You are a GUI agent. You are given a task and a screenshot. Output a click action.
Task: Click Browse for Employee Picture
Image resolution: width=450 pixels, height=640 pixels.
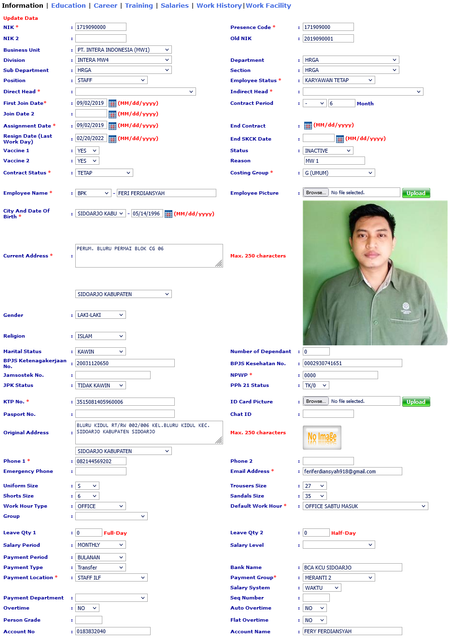point(316,192)
